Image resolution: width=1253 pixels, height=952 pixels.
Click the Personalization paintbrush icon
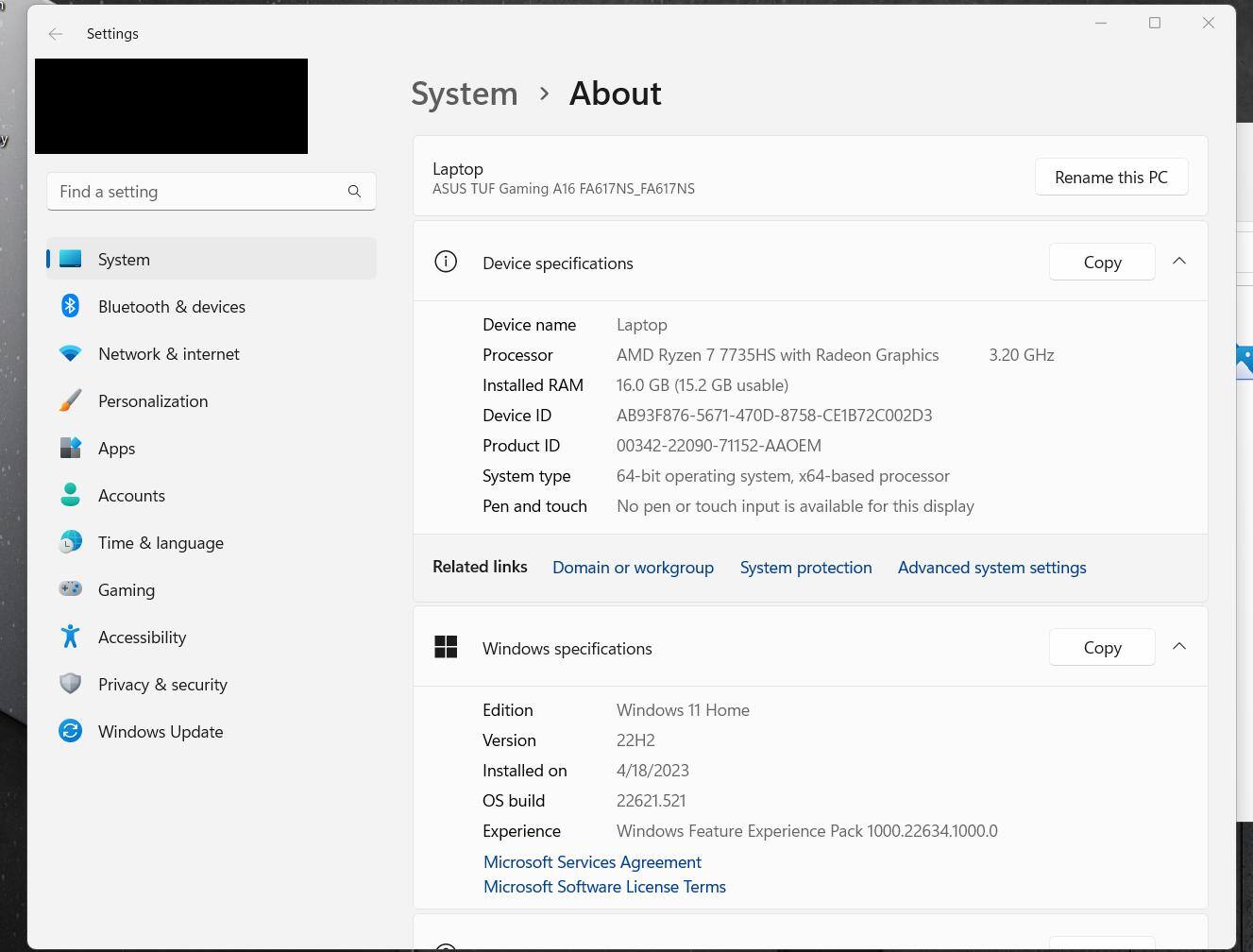click(70, 400)
